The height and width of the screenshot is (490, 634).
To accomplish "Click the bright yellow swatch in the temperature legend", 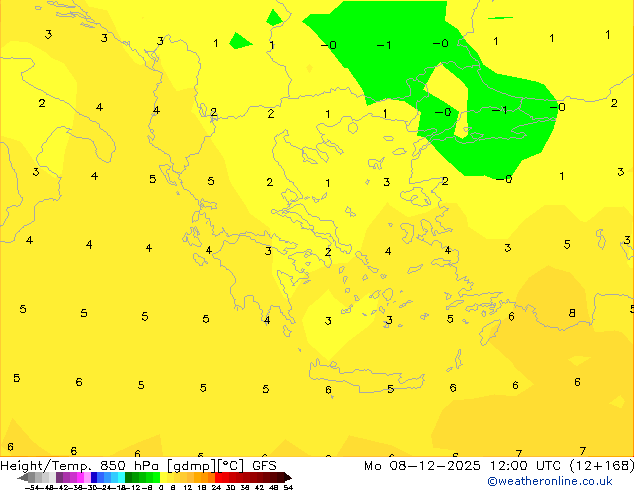I will point(163,477).
